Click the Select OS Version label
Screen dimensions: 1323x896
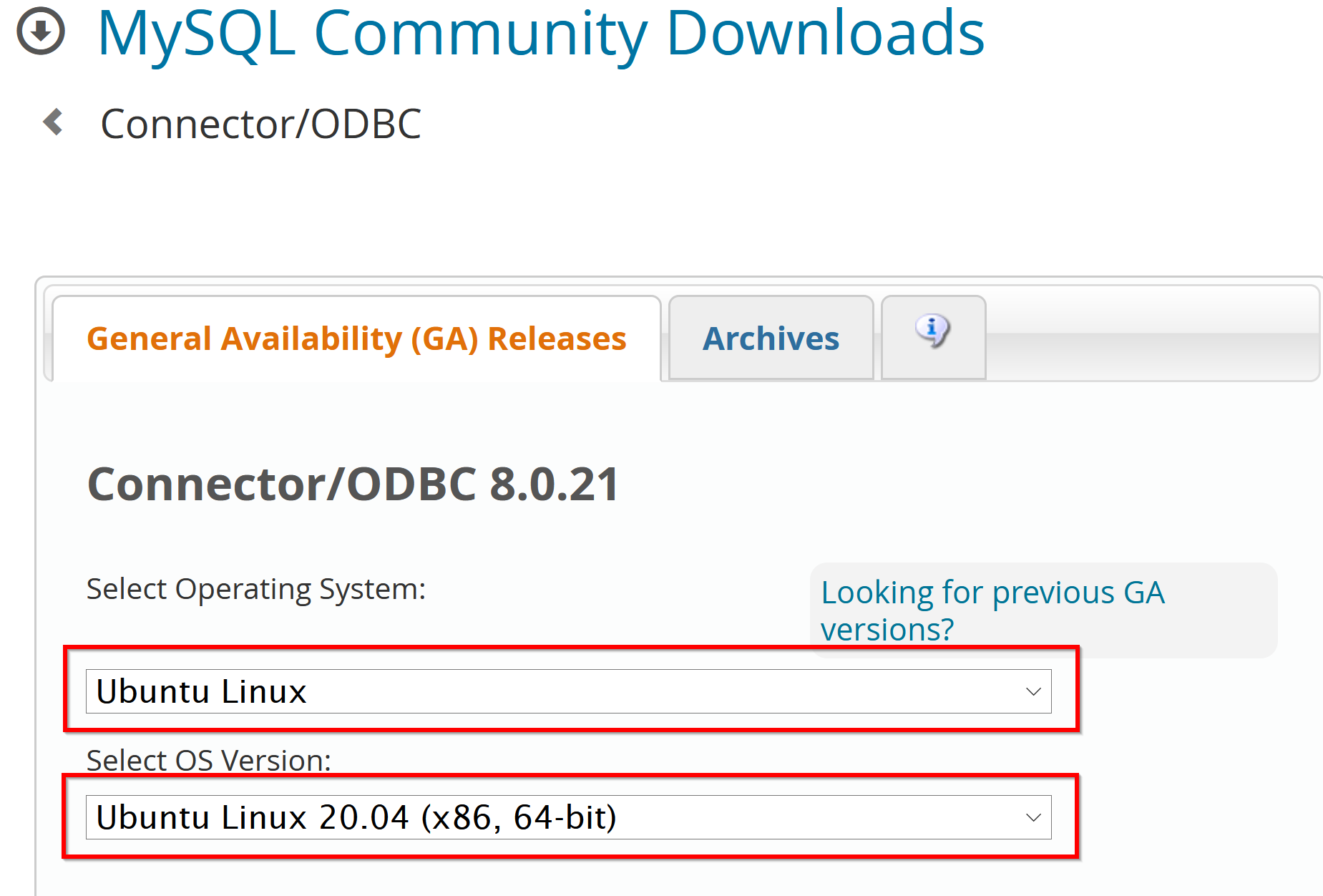209,759
